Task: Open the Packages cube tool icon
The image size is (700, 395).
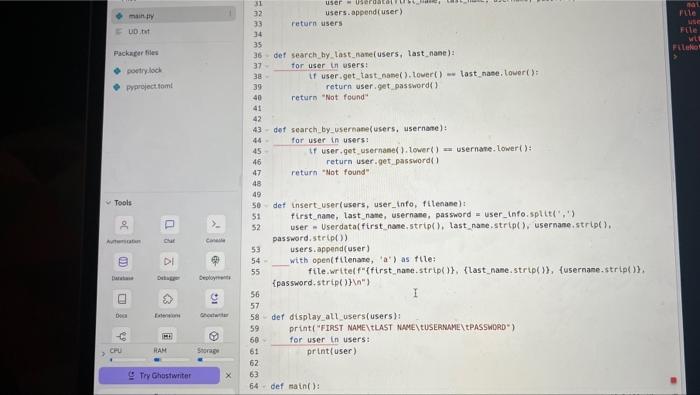Action: coord(214,336)
